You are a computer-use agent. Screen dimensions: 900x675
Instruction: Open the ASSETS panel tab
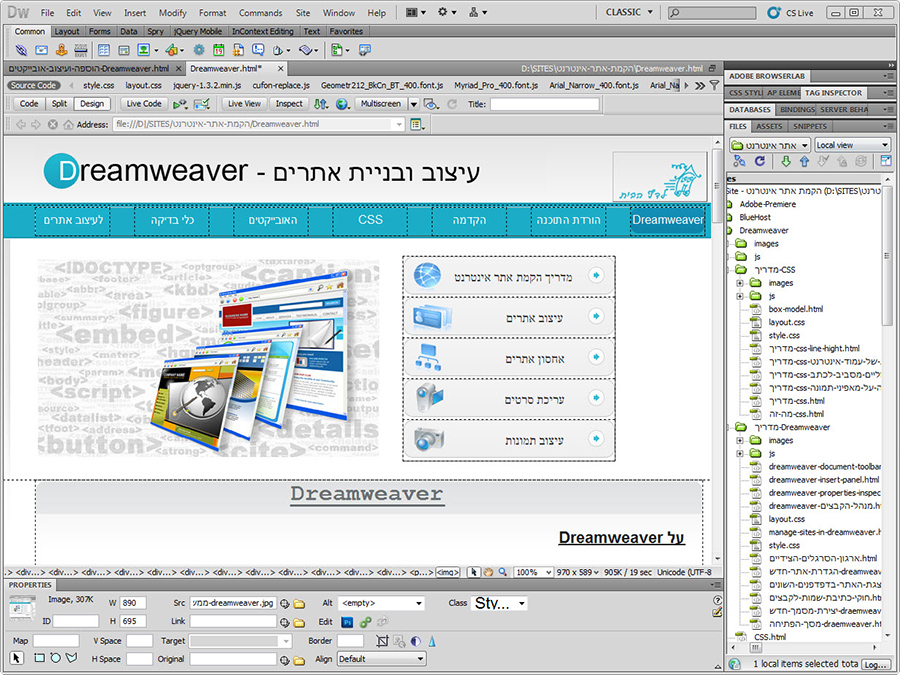pos(769,126)
